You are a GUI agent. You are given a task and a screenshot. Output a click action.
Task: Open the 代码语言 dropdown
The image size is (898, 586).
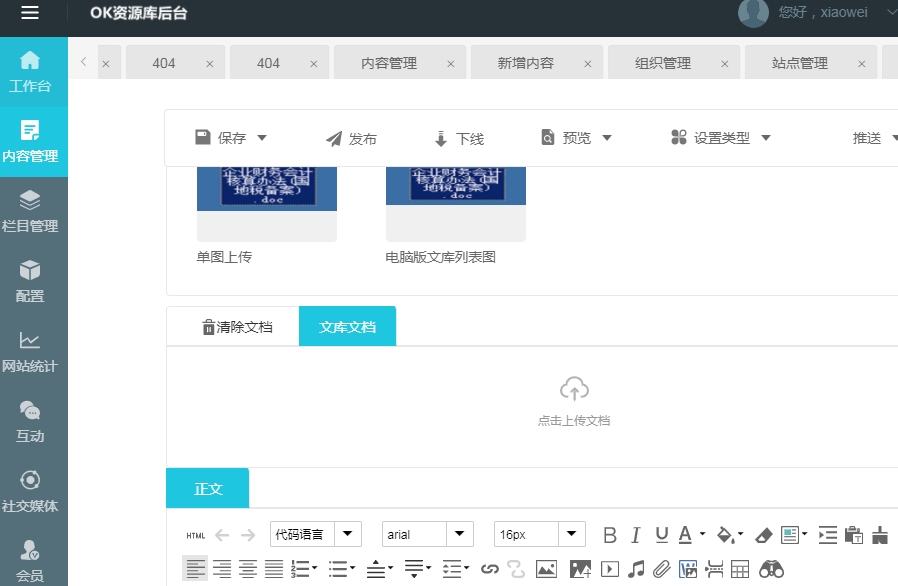click(x=316, y=535)
